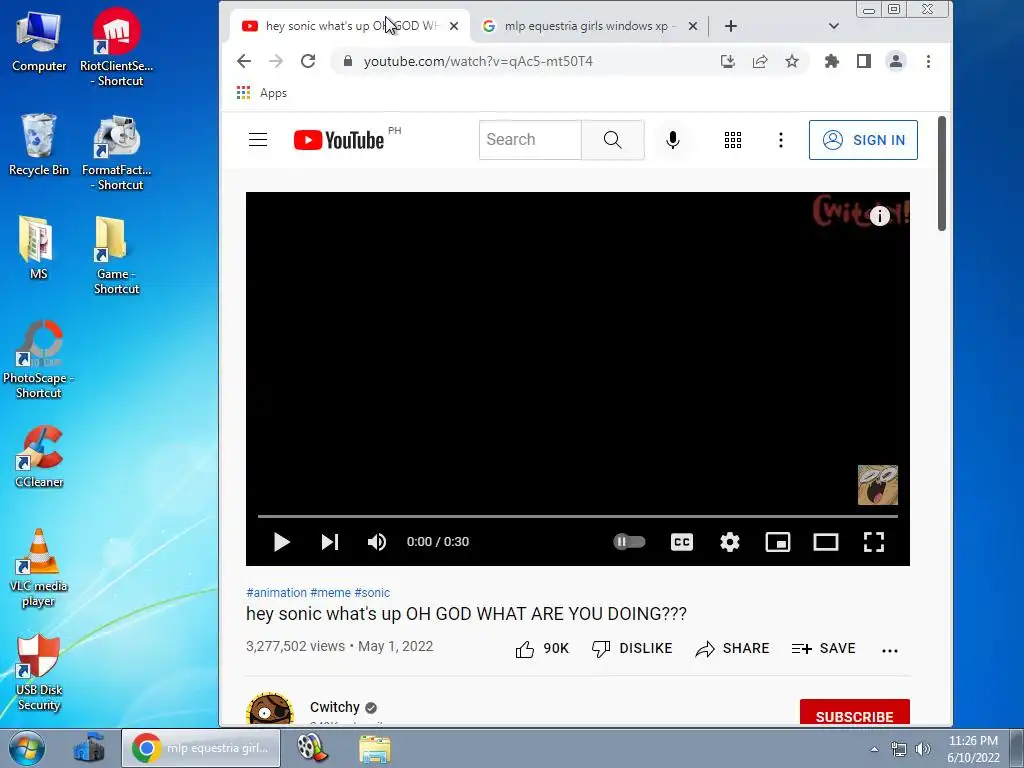Go forward in Chrome
The width and height of the screenshot is (1024, 768).
[276, 61]
